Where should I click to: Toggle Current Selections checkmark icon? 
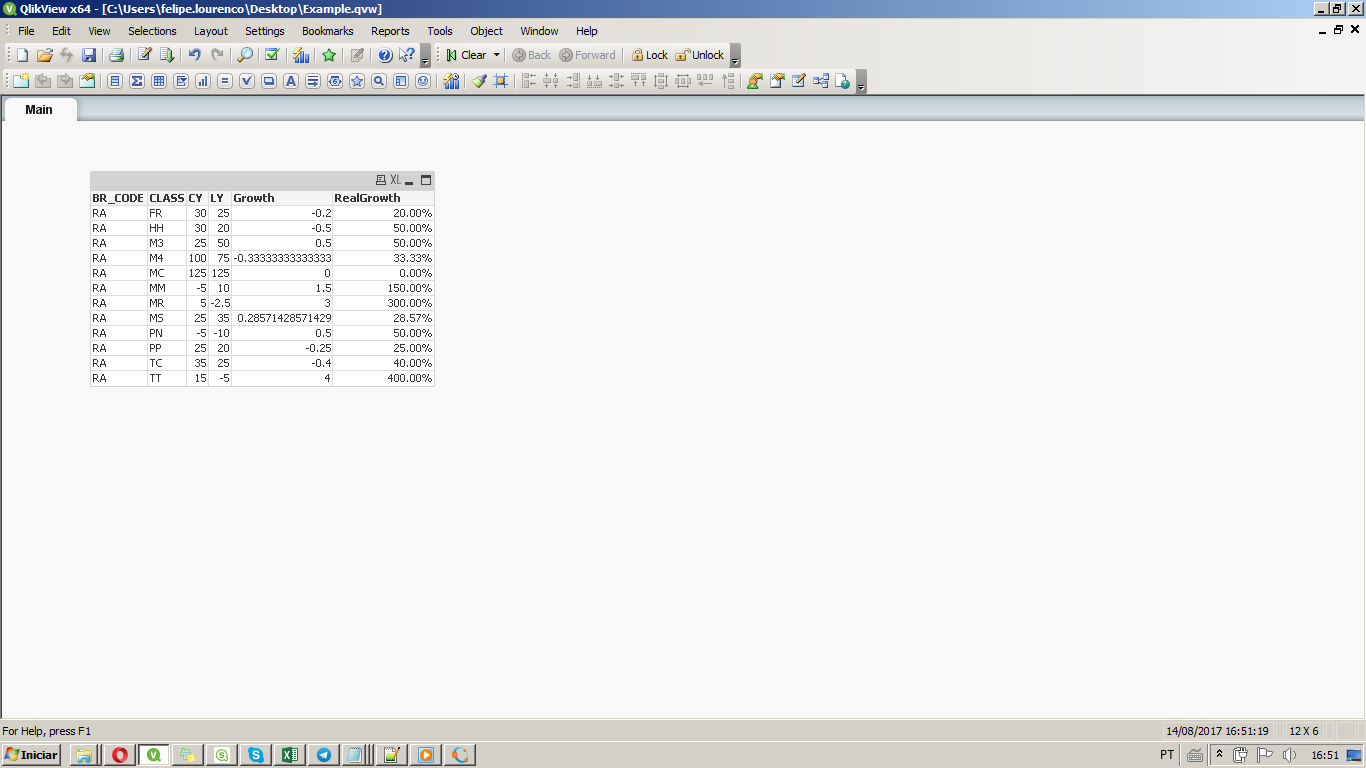tap(271, 55)
